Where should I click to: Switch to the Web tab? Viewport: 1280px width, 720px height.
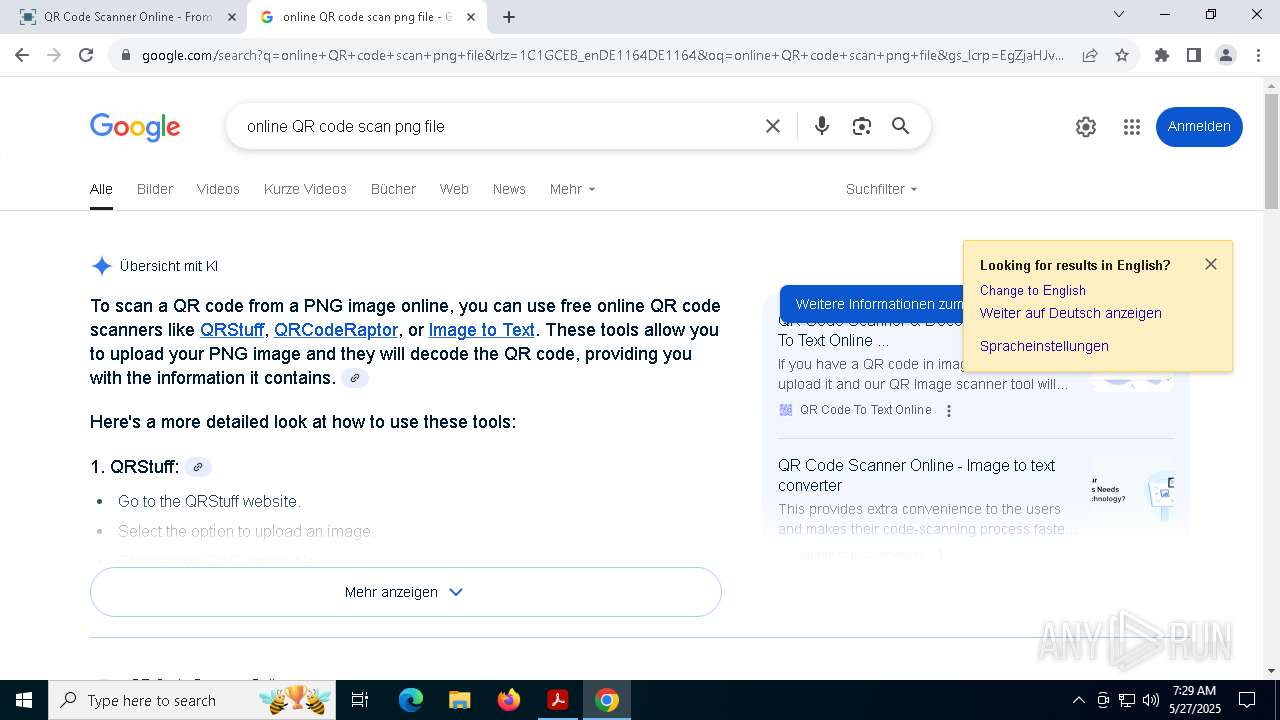click(454, 189)
